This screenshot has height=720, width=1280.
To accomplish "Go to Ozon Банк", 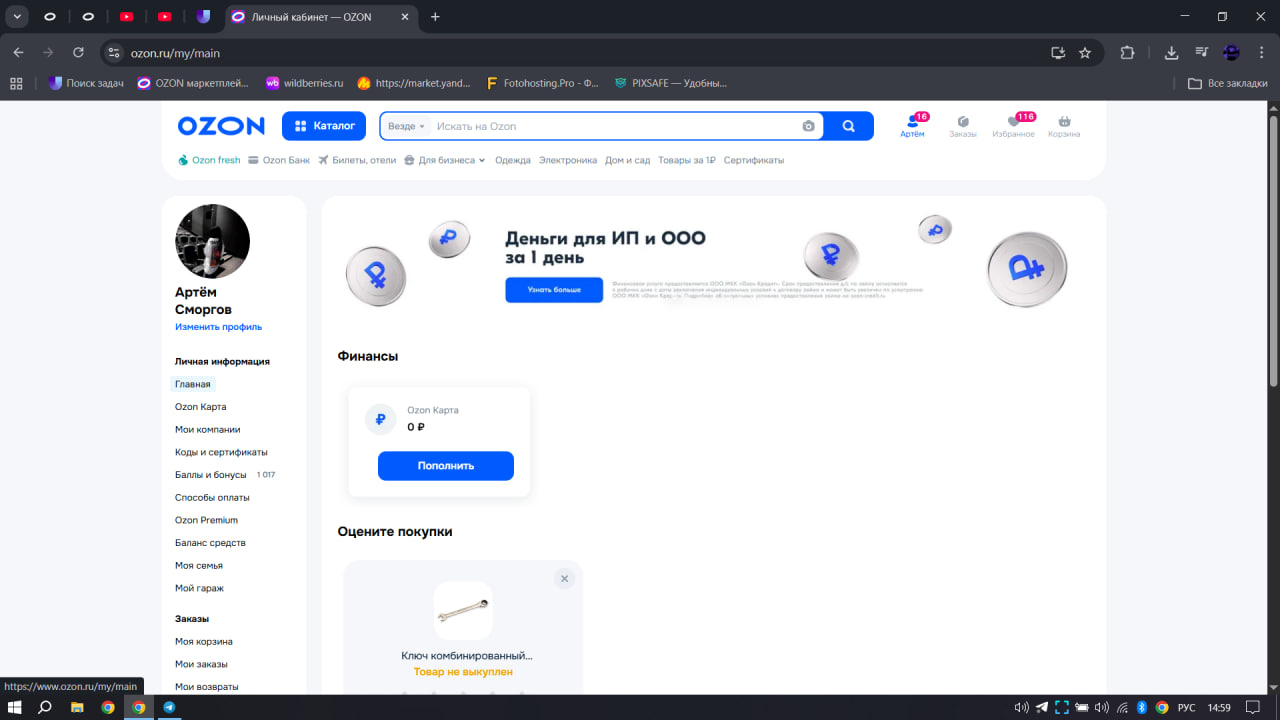I will [279, 160].
